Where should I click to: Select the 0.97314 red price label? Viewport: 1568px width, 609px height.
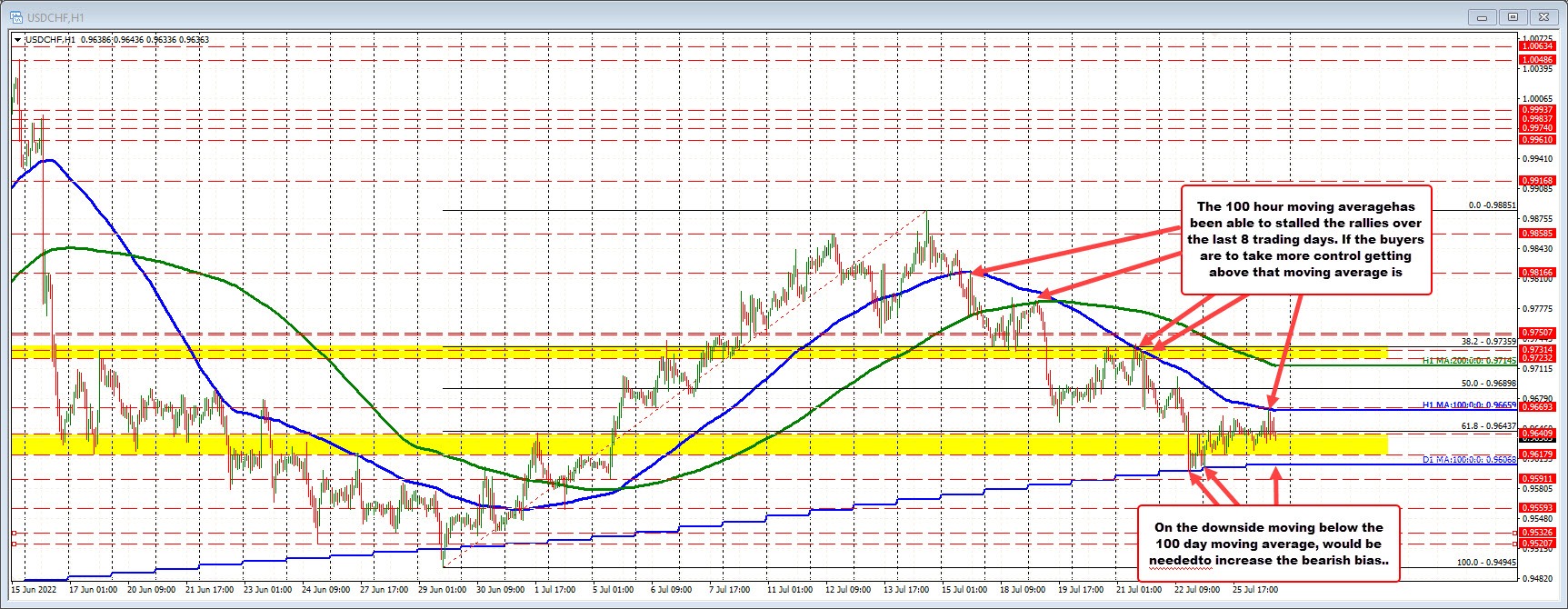[x=1537, y=349]
